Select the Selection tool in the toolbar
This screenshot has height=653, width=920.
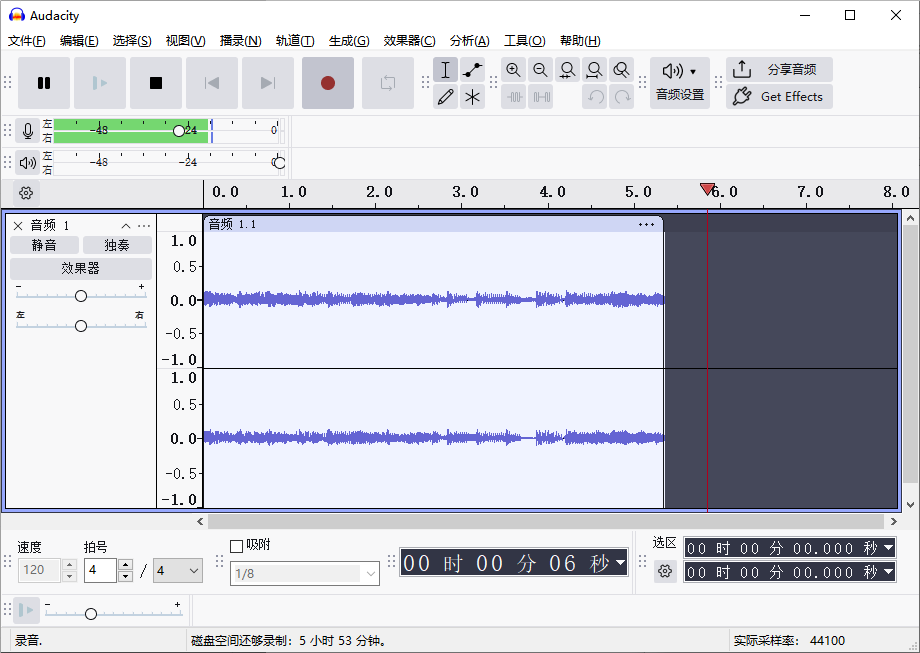(445, 70)
